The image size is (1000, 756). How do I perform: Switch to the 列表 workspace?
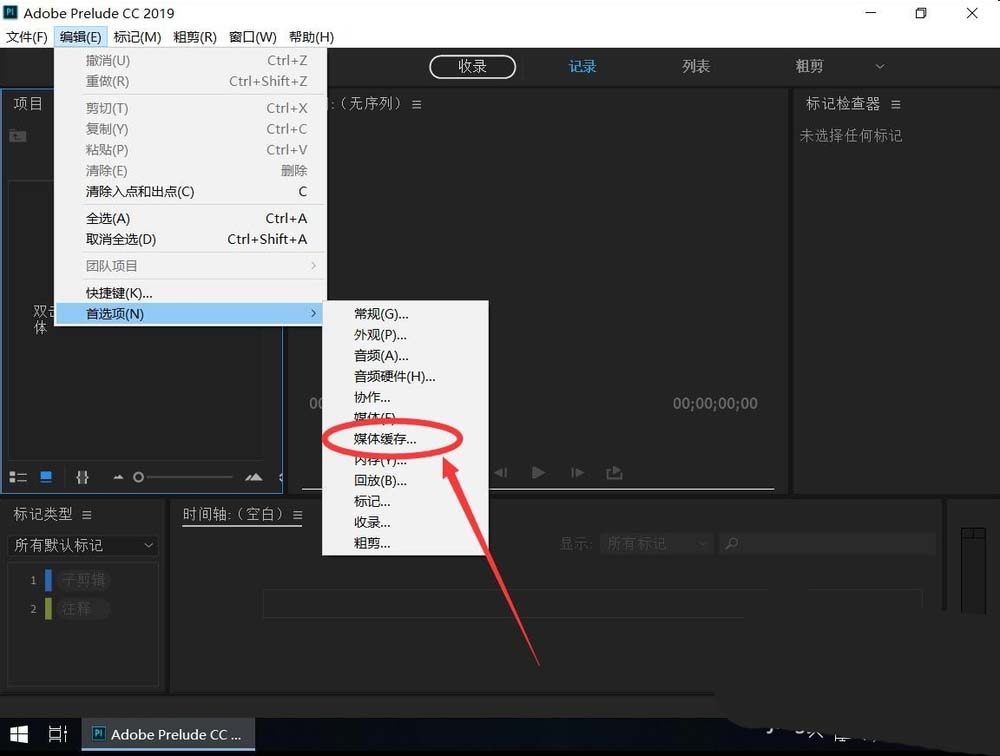696,66
